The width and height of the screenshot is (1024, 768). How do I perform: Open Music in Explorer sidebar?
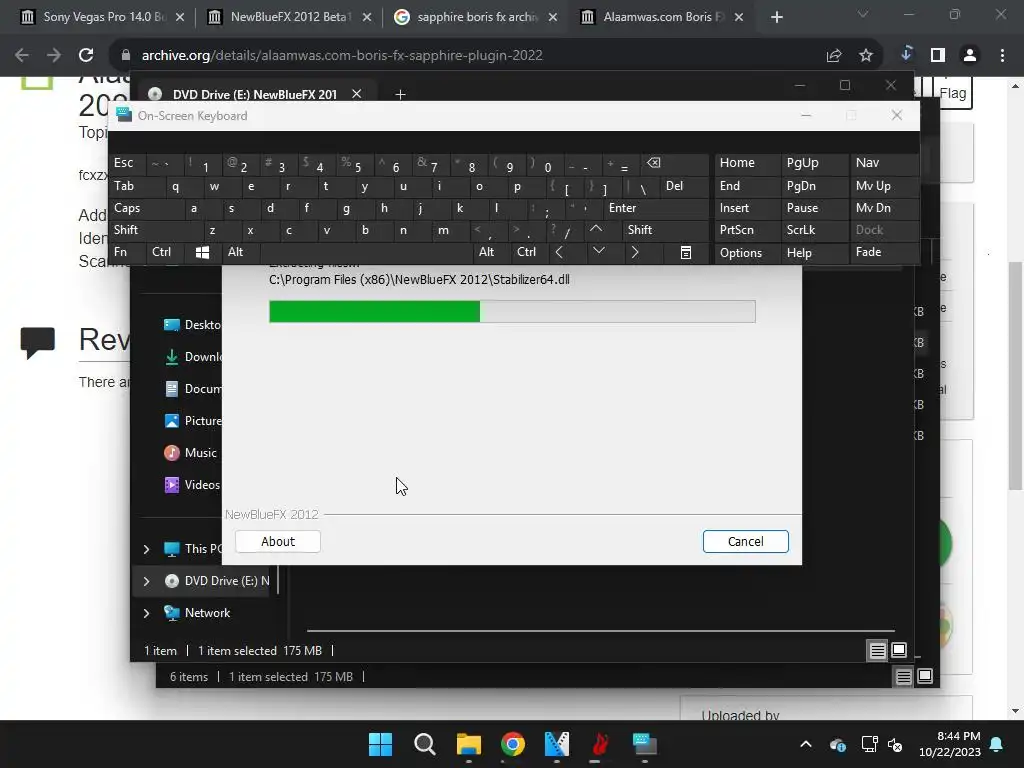[x=190, y=453]
